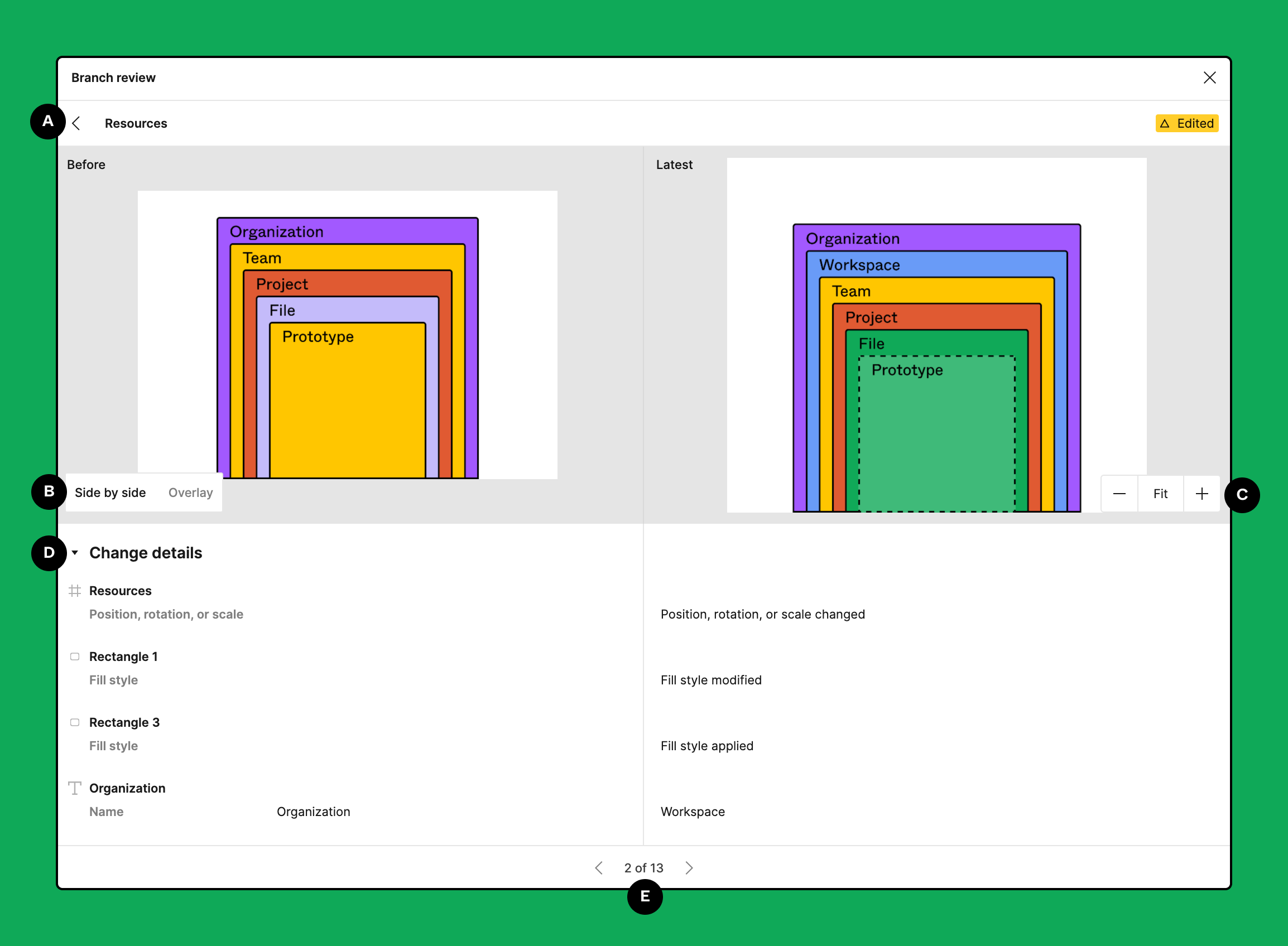Viewport: 1288px width, 946px height.
Task: Click the 'Before' pane label
Action: 86,165
